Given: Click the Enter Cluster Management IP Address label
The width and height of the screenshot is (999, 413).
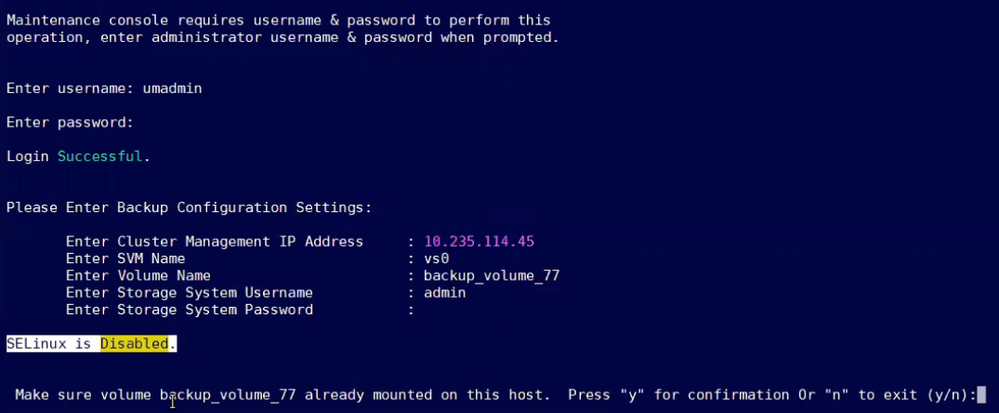Looking at the screenshot, I should click(214, 241).
